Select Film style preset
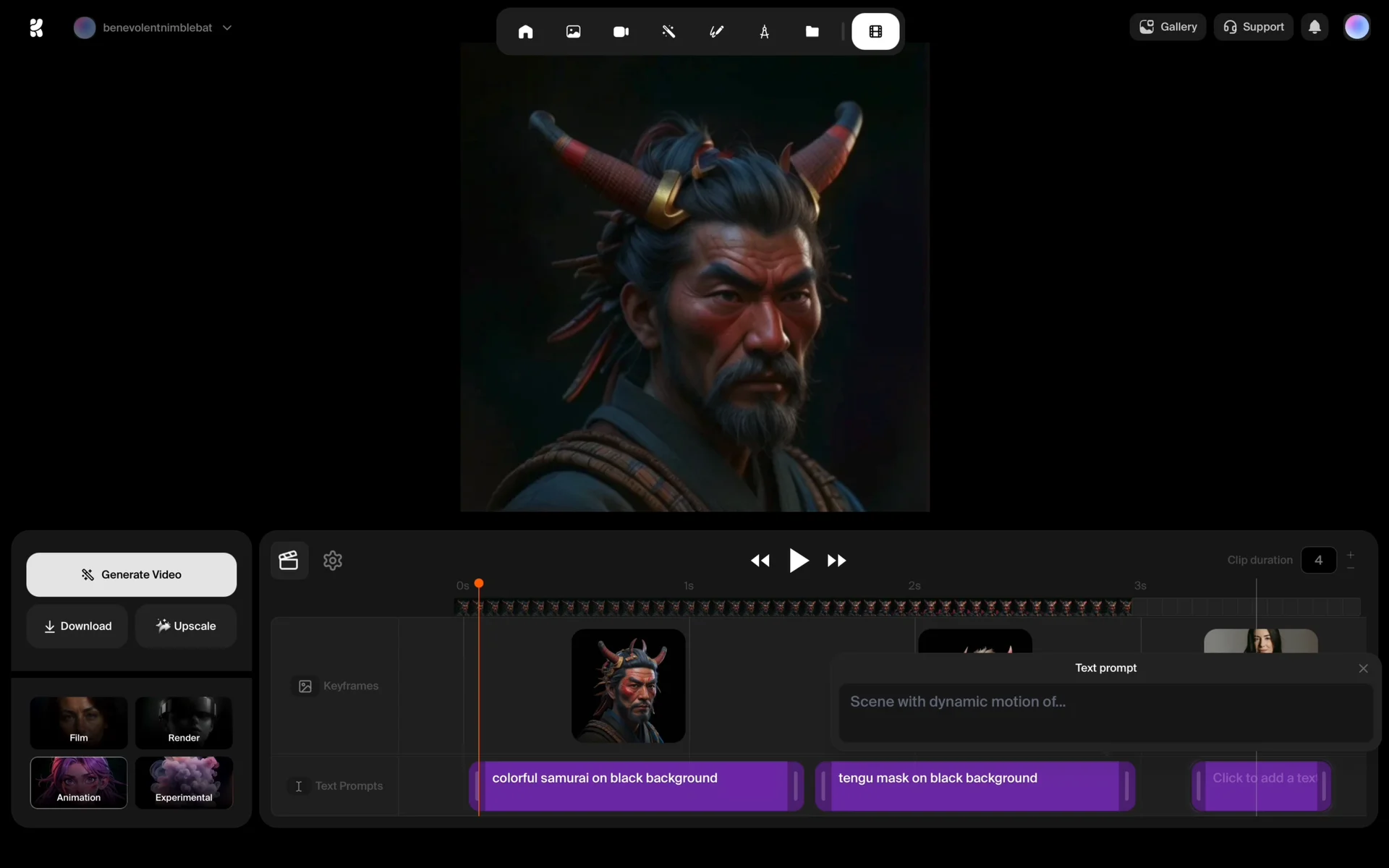 (x=79, y=723)
